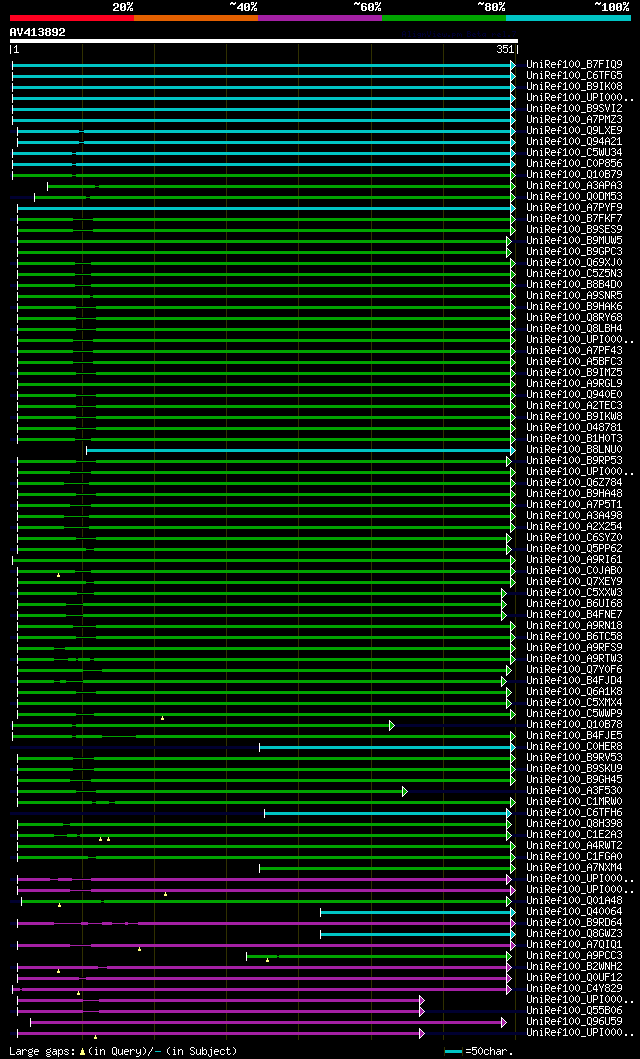This screenshot has width=640, height=1059.
Task: Click the UniRef100_A7PYF9 label
Action: [575, 207]
